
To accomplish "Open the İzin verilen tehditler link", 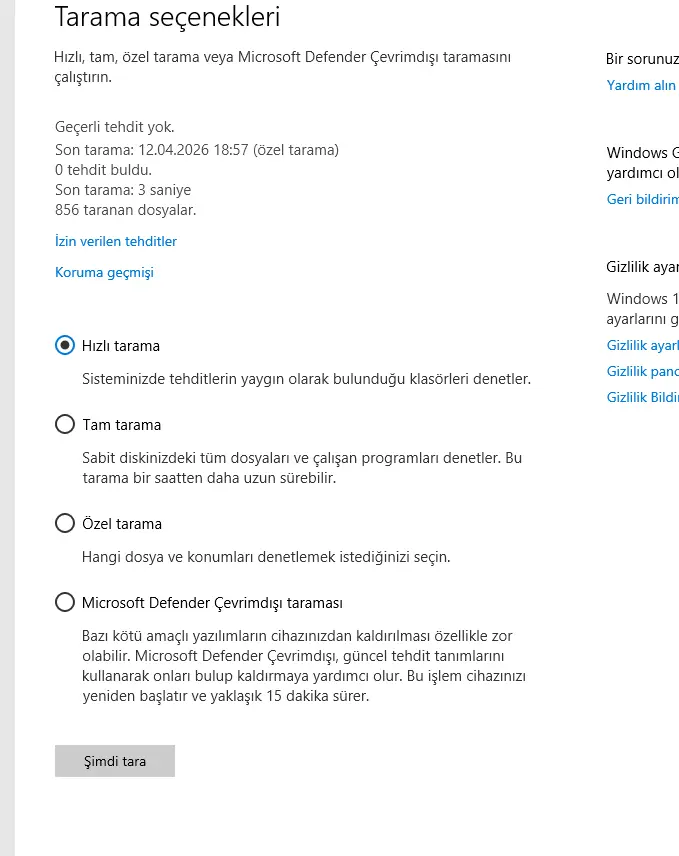I will pyautogui.click(x=116, y=241).
